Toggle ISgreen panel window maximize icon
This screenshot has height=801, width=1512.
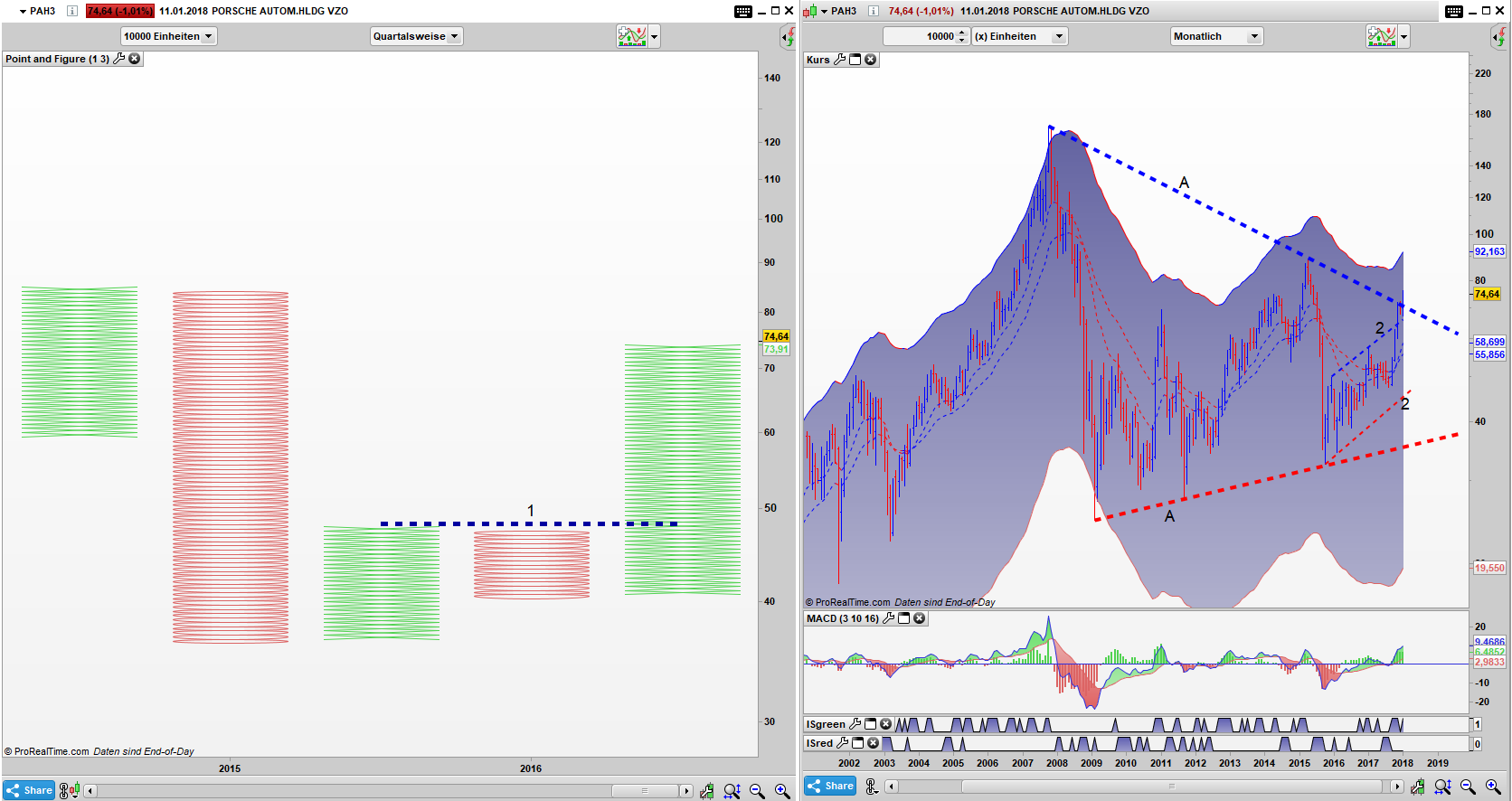[870, 724]
